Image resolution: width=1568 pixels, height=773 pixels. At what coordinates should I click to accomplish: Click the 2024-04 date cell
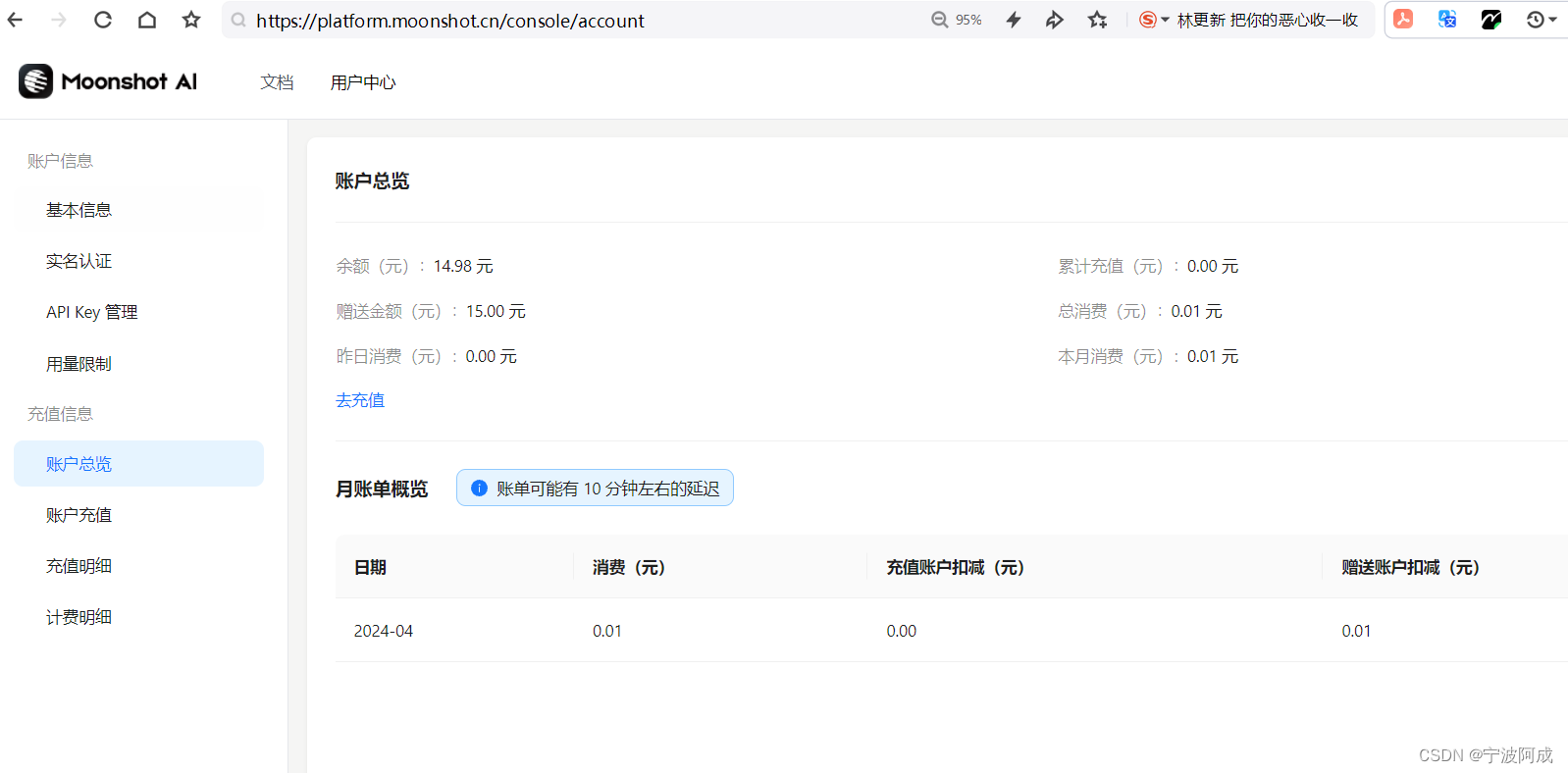pos(384,631)
